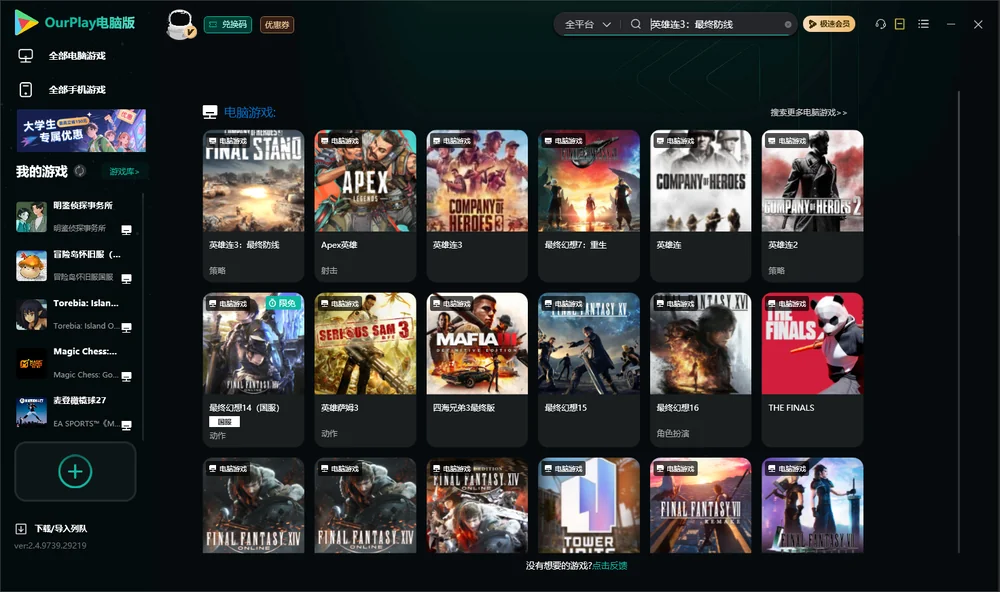Expand the 游戏库> library link
This screenshot has width=1000, height=592.
pyautogui.click(x=124, y=172)
